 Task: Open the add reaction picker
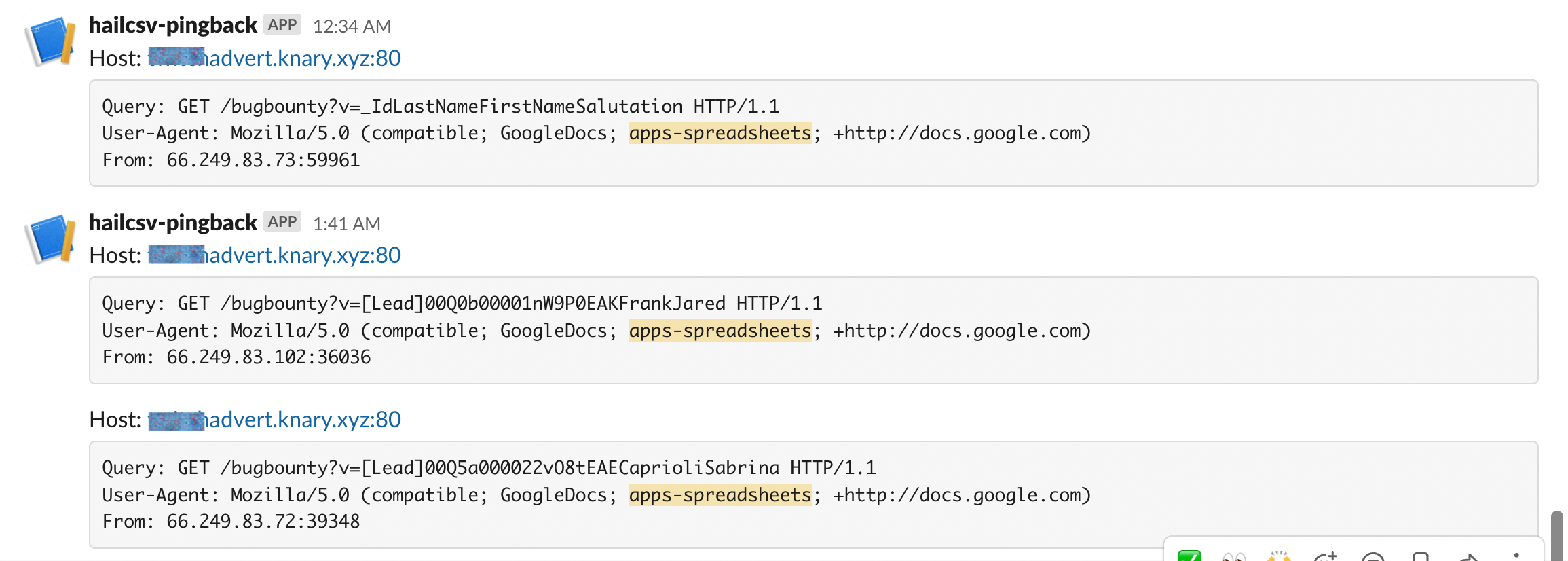point(1326,556)
